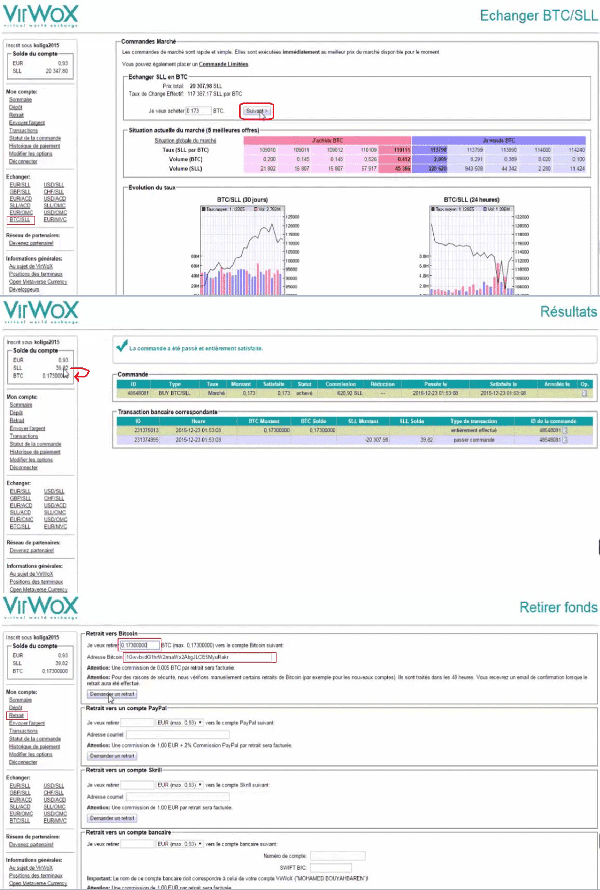Click the order icon in the 'entièrement effectué' transaction row
This screenshot has width=600, height=890.
564,430
